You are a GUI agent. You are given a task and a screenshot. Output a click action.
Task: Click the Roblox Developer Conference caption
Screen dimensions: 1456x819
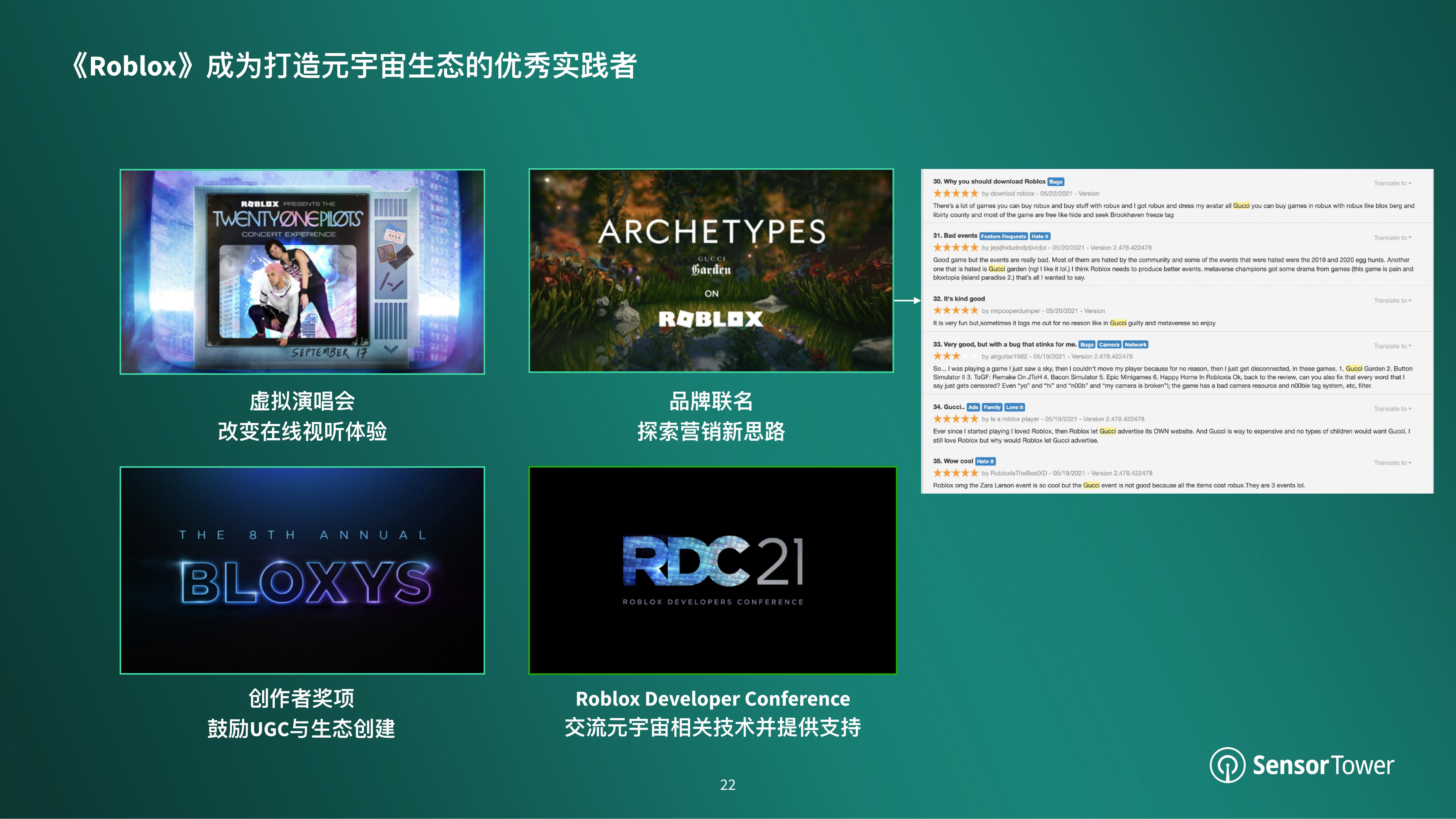pyautogui.click(x=713, y=699)
